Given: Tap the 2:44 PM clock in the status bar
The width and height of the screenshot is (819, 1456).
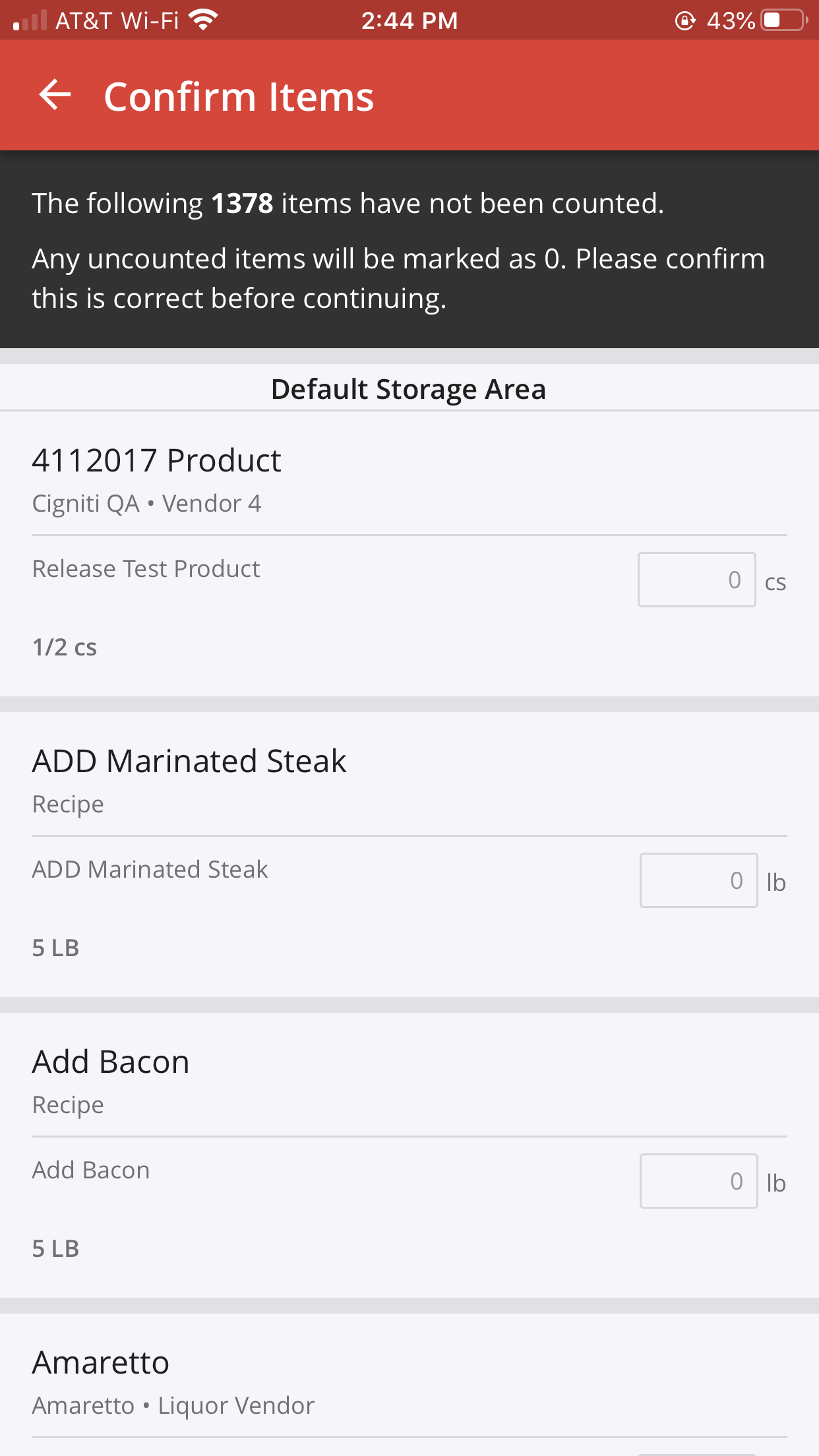Looking at the screenshot, I should pyautogui.click(x=409, y=21).
